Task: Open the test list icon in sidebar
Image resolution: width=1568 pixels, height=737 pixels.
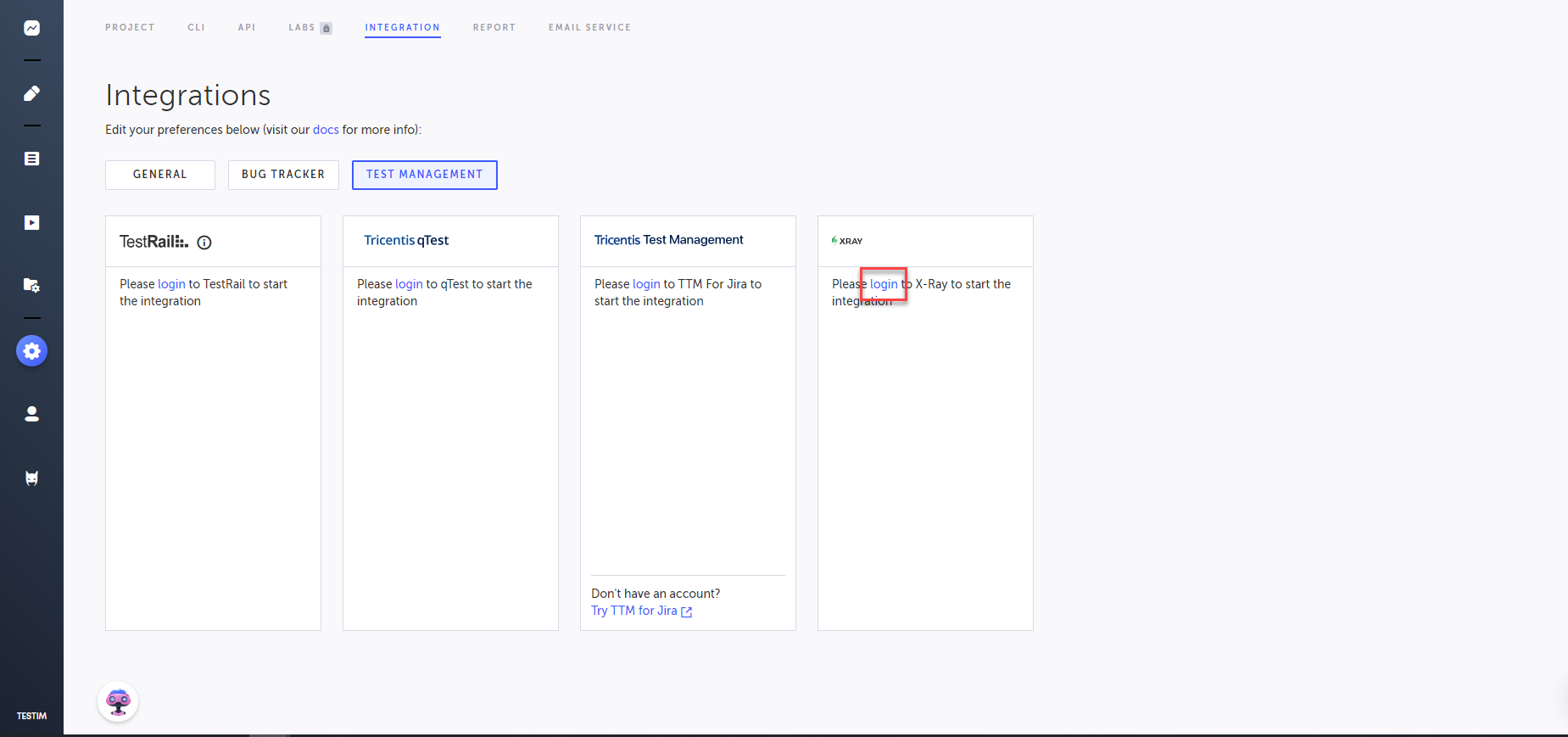Action: click(31, 159)
